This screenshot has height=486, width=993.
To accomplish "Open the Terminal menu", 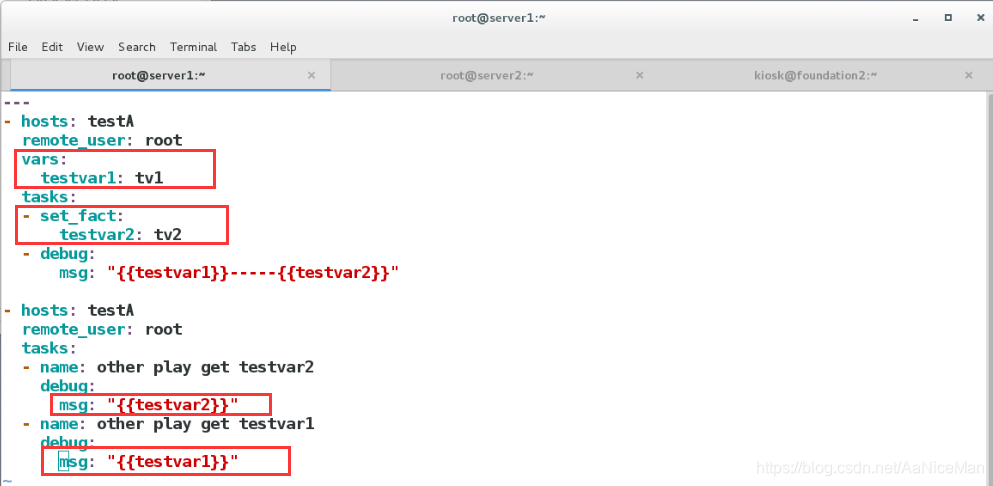I will 193,47.
